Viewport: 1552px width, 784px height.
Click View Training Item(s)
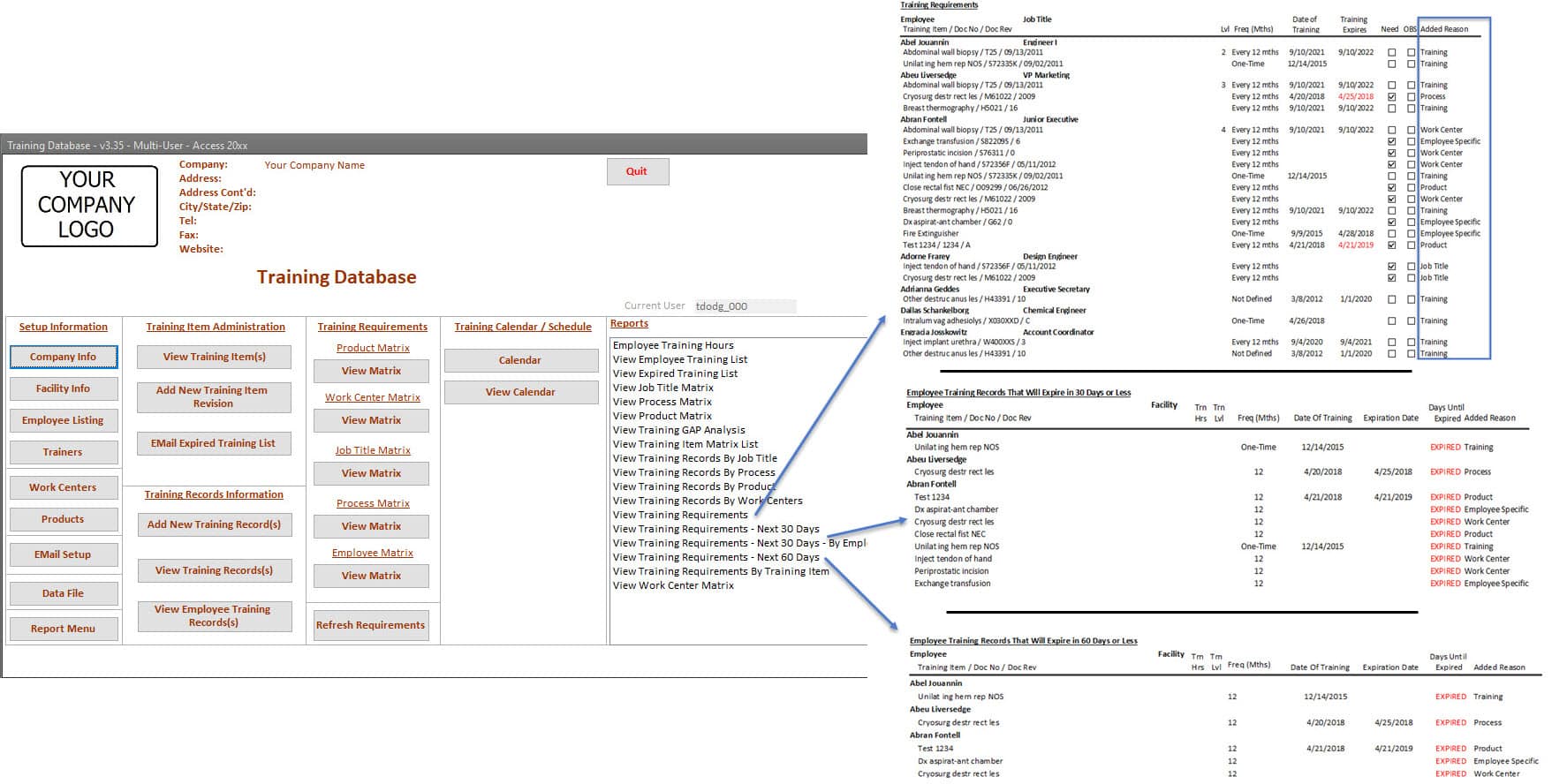(214, 357)
